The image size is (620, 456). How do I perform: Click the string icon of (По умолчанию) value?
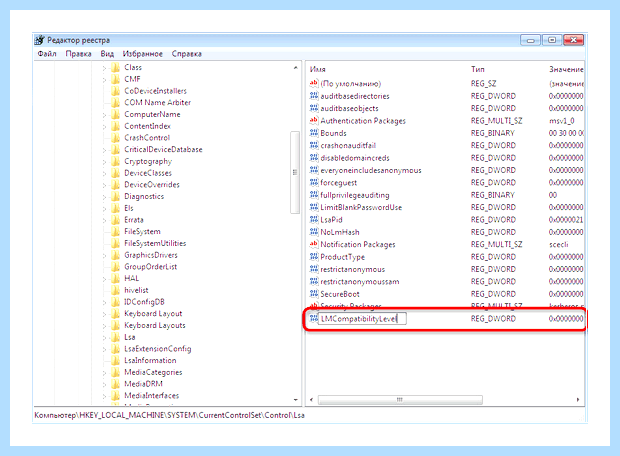[x=314, y=83]
